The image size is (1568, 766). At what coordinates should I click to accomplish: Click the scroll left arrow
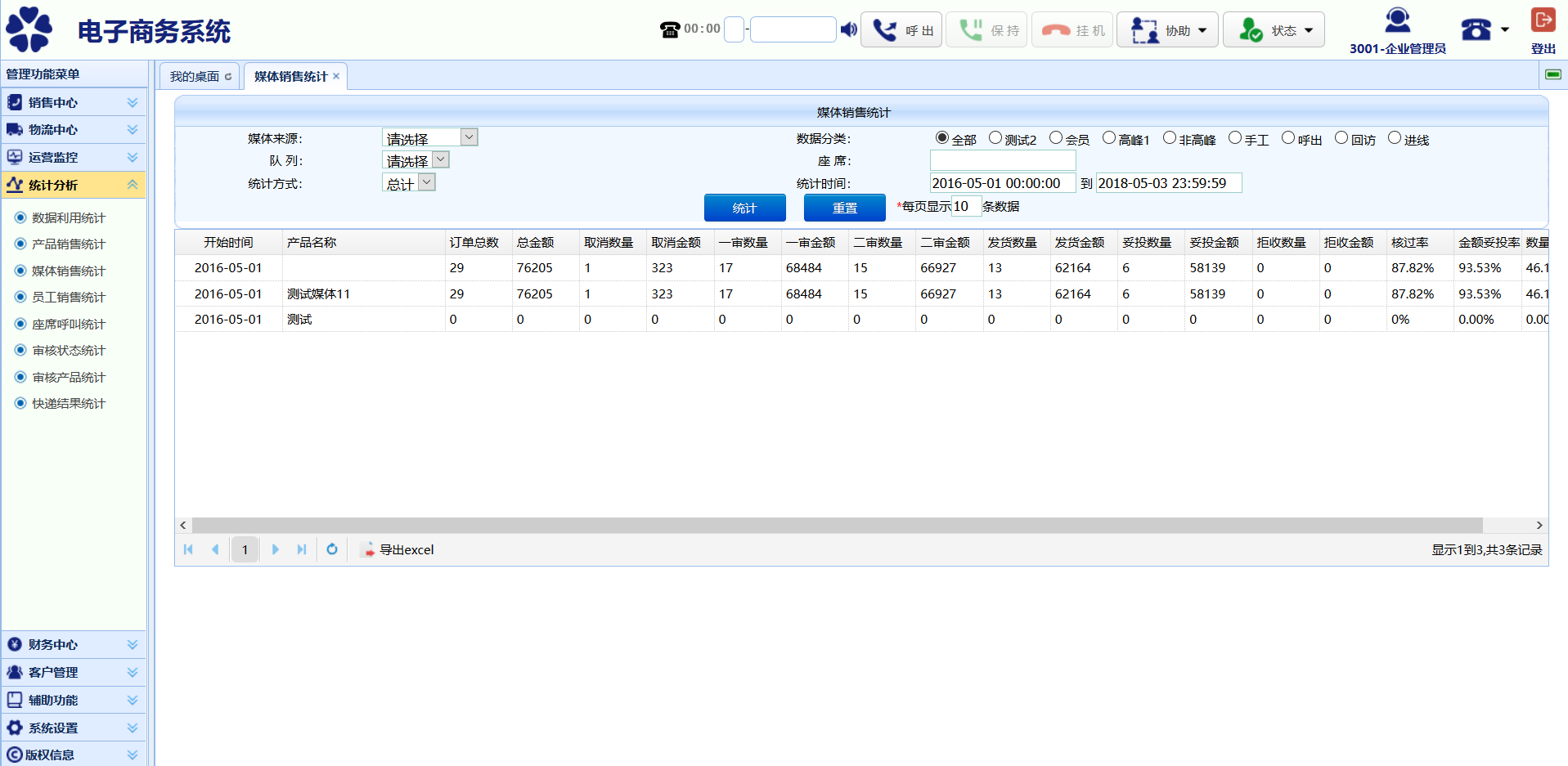click(x=183, y=525)
